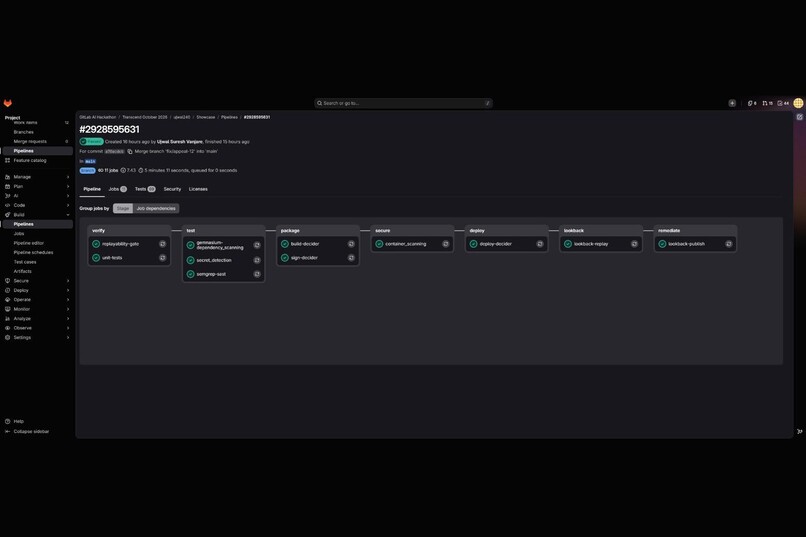
Task: Switch to the Tests tab
Action: click(x=145, y=189)
